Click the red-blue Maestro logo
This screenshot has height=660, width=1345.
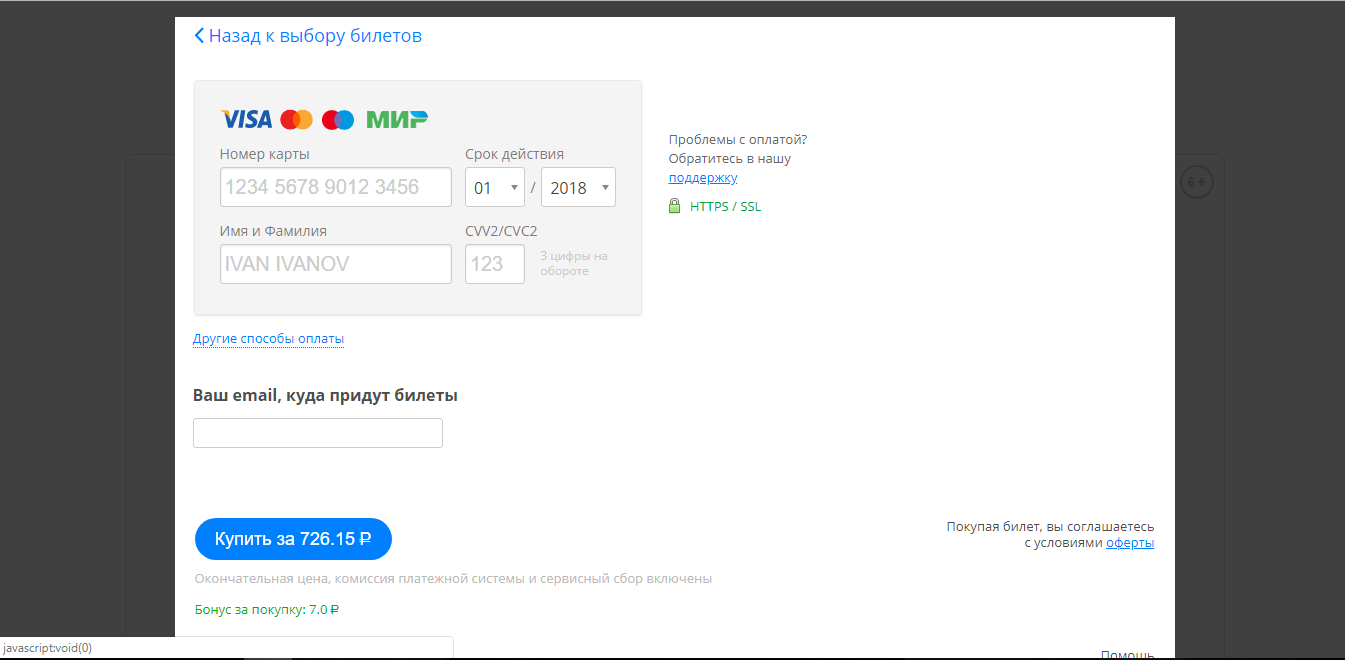pyautogui.click(x=338, y=120)
